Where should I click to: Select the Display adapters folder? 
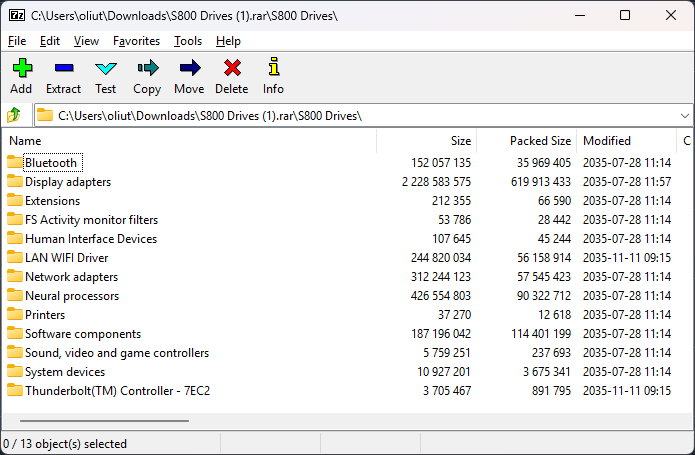(x=68, y=182)
